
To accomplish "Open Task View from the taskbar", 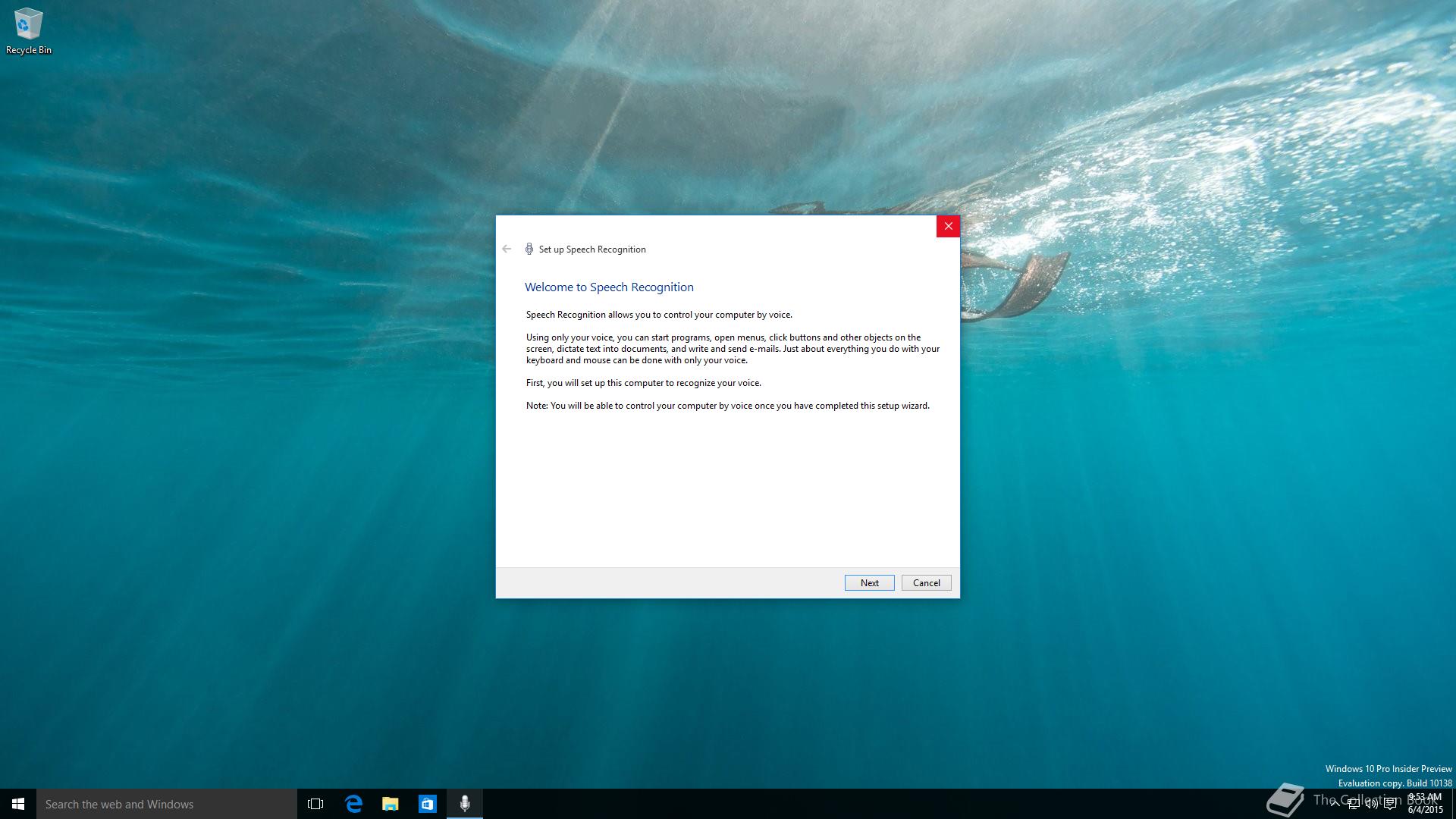I will click(315, 804).
